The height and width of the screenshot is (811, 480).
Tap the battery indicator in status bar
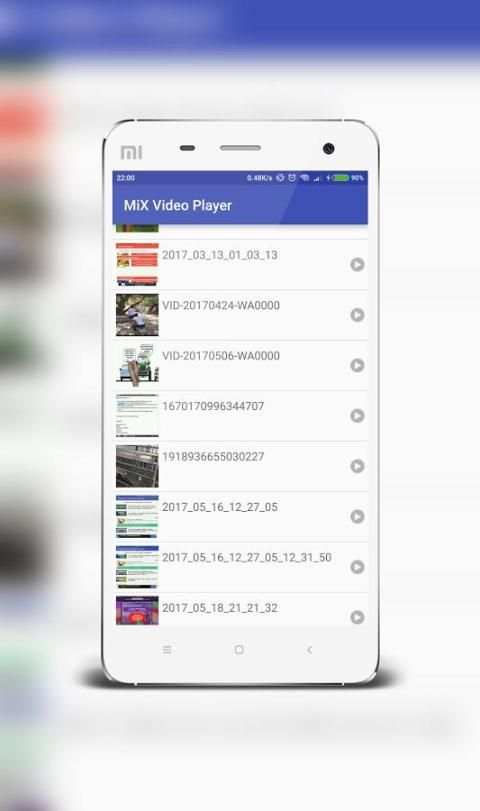coord(340,178)
